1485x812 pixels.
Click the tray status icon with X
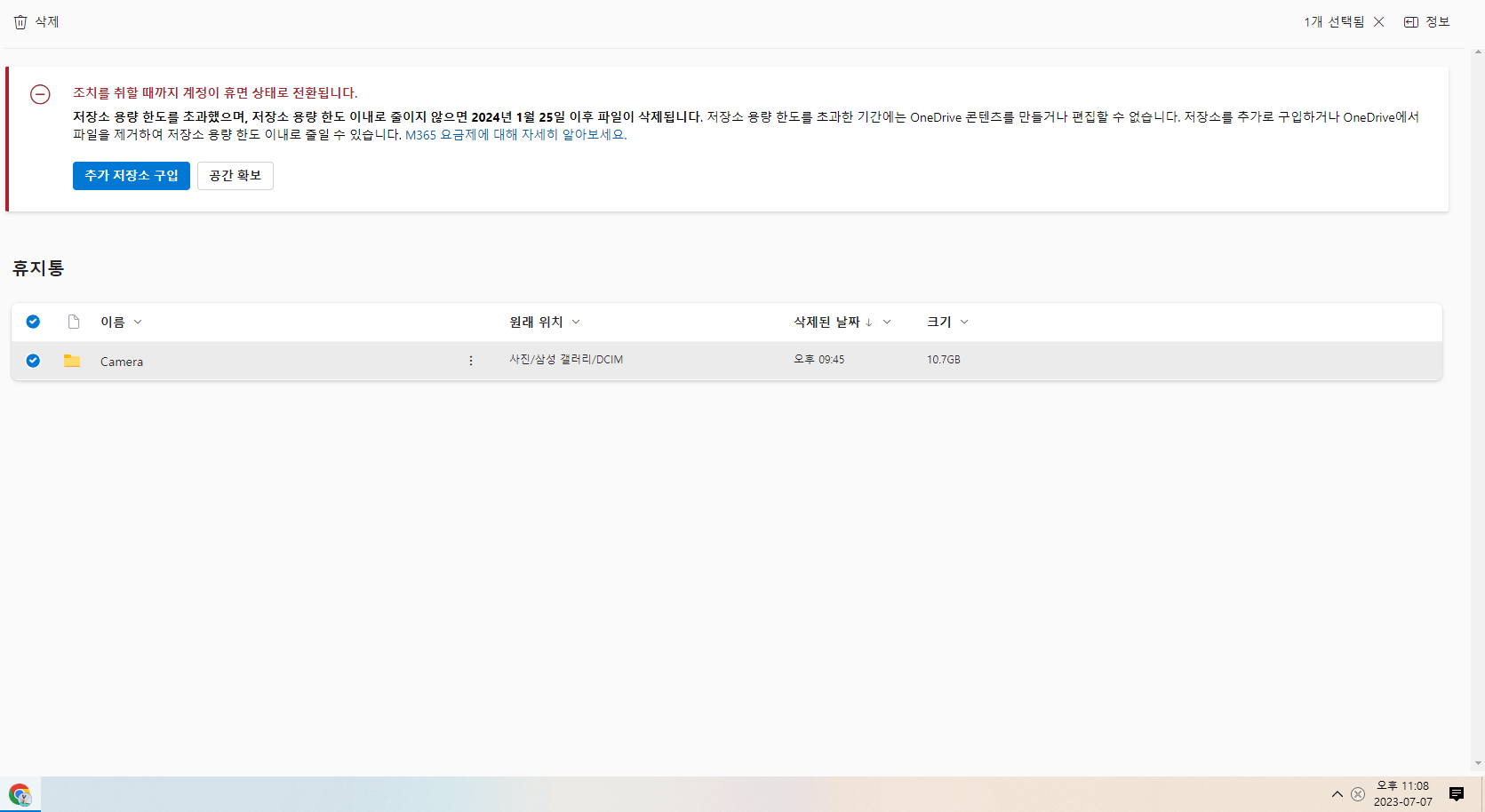click(1358, 794)
